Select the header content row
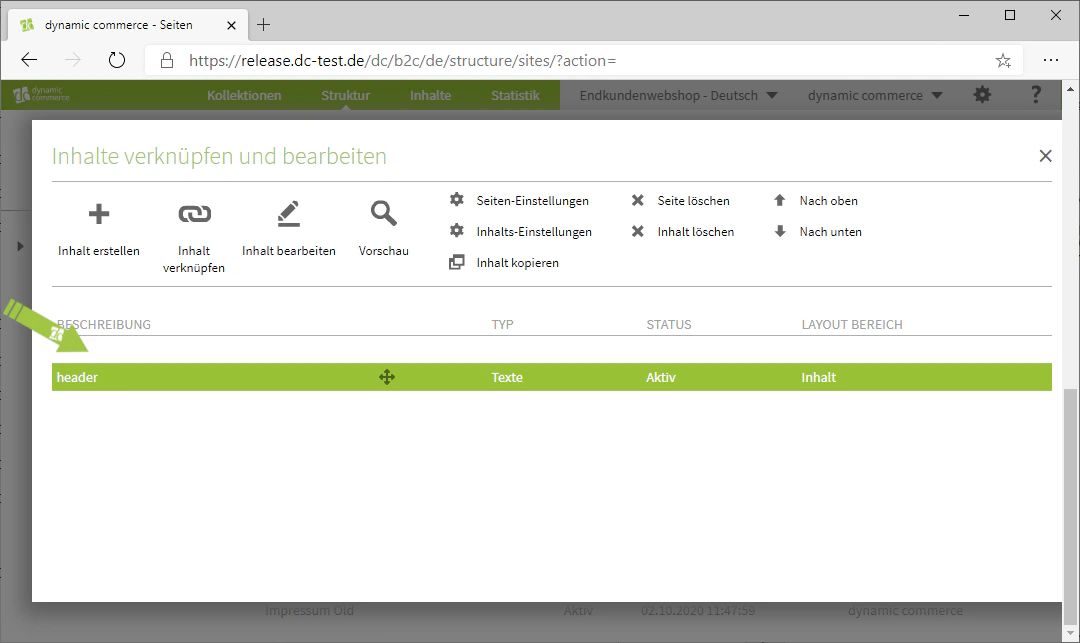 [x=552, y=377]
